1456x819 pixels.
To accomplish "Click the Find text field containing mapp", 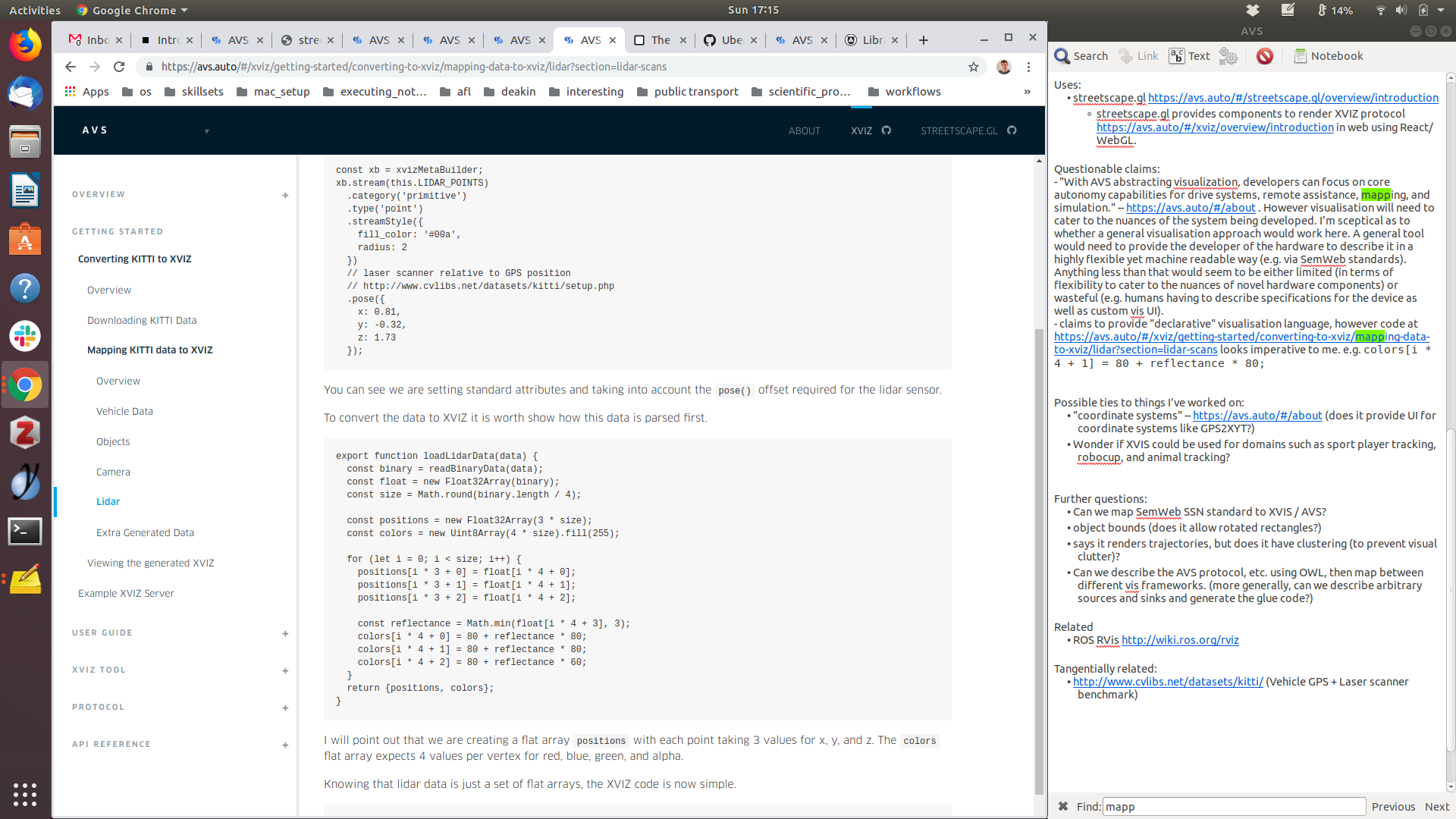I will coord(1233,807).
